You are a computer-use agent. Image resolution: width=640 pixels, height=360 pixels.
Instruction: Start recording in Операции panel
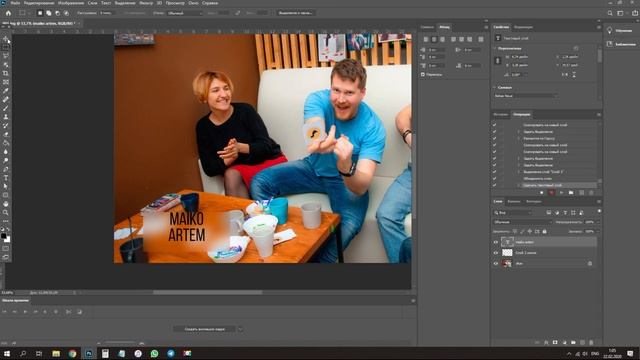pos(551,193)
